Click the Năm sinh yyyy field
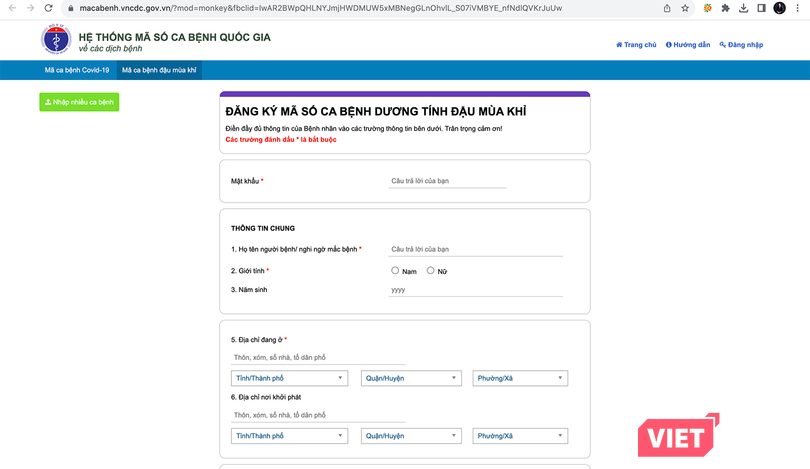Image resolution: width=810 pixels, height=469 pixels. tap(475, 290)
